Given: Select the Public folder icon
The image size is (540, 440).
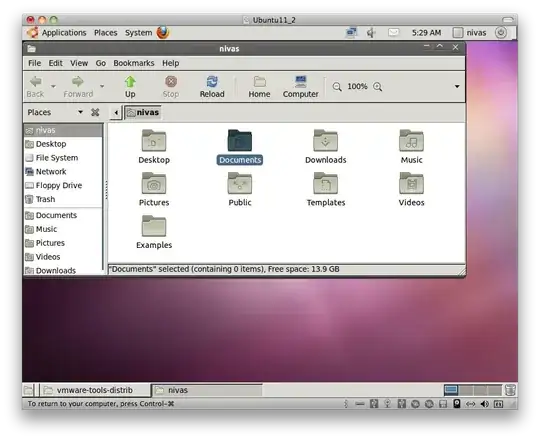Looking at the screenshot, I should pyautogui.click(x=240, y=183).
